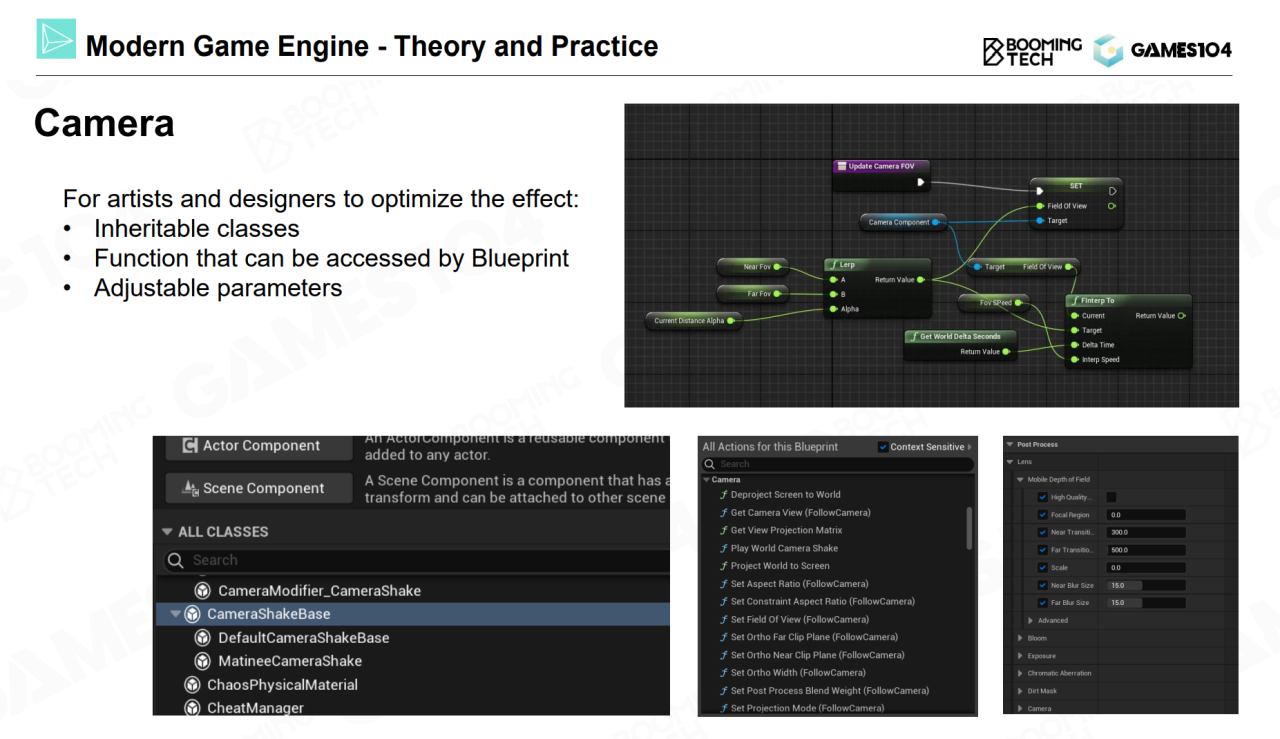Image resolution: width=1280 pixels, height=739 pixels.
Task: Click the Get World Delta Seconds function icon
Action: (913, 337)
